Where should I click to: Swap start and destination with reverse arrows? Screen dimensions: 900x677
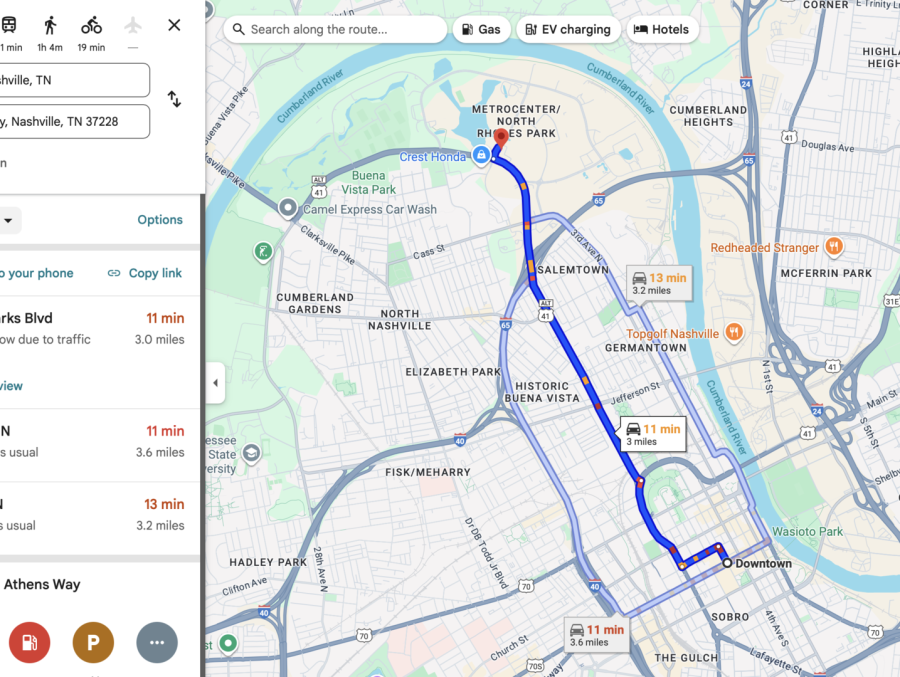(x=174, y=99)
